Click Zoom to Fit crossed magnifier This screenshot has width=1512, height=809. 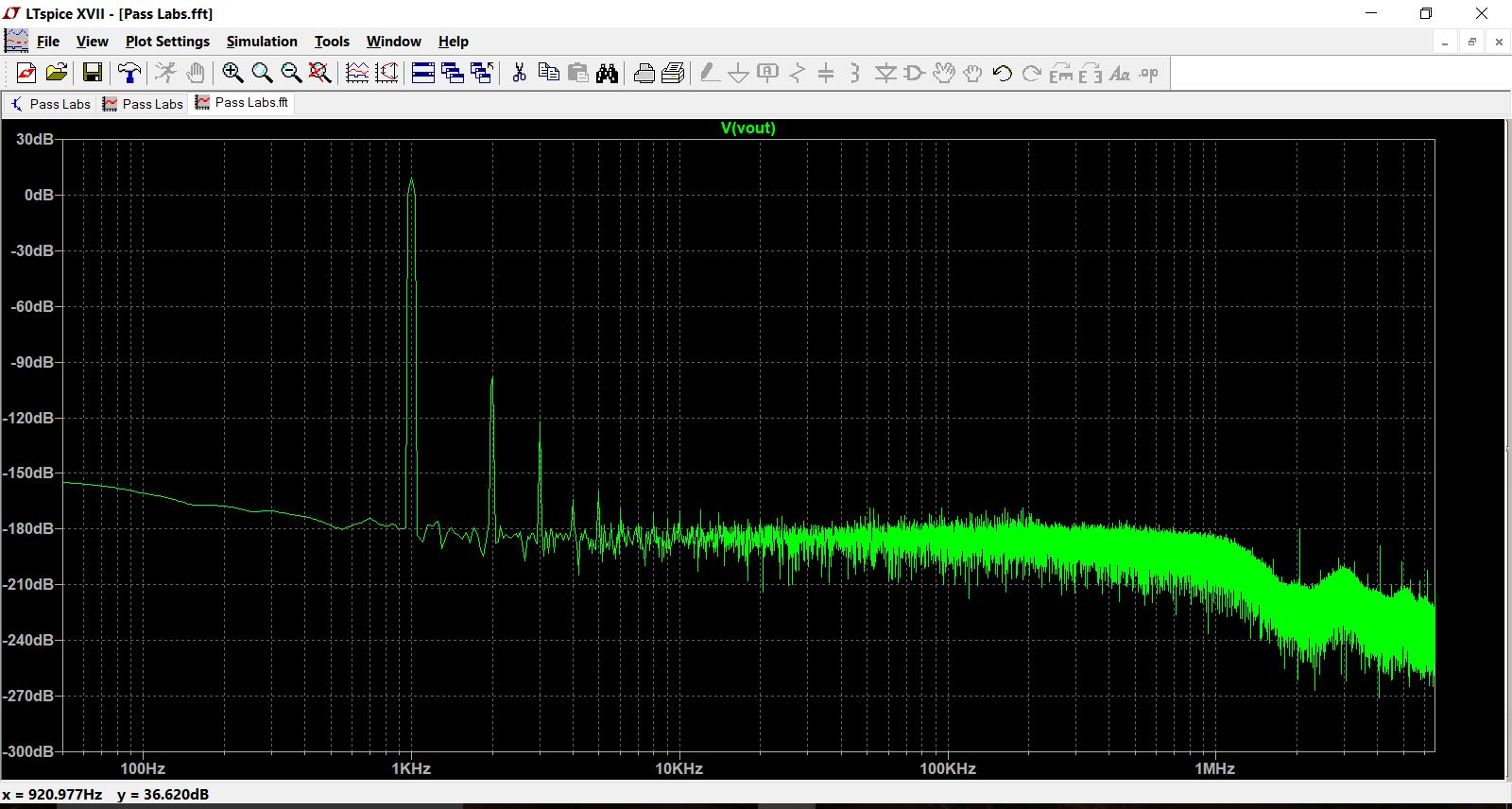click(x=320, y=73)
